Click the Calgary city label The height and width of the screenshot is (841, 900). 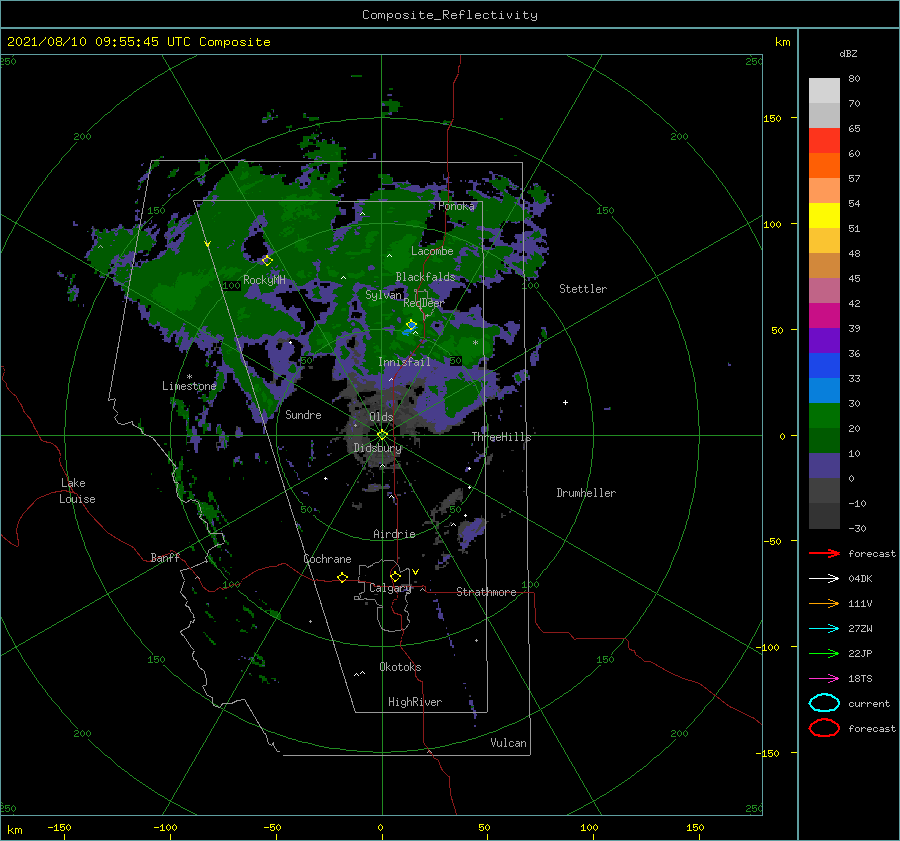390,588
